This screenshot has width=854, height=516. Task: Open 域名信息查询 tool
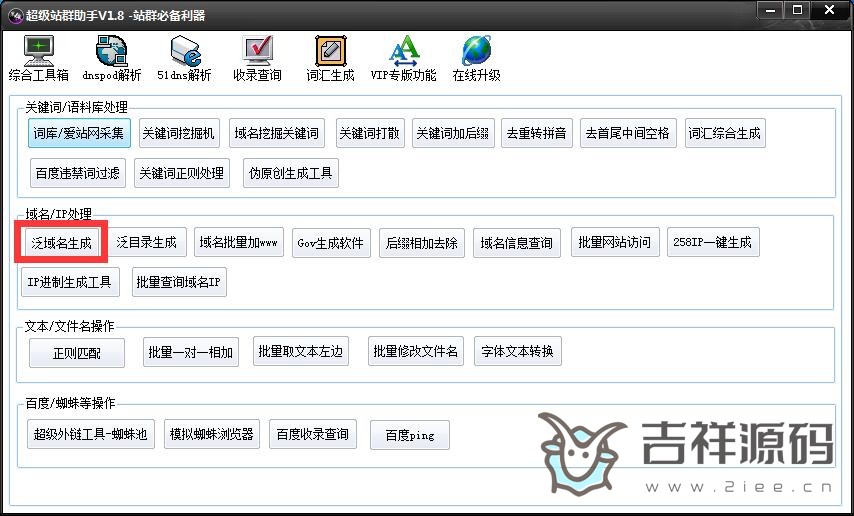tap(517, 242)
